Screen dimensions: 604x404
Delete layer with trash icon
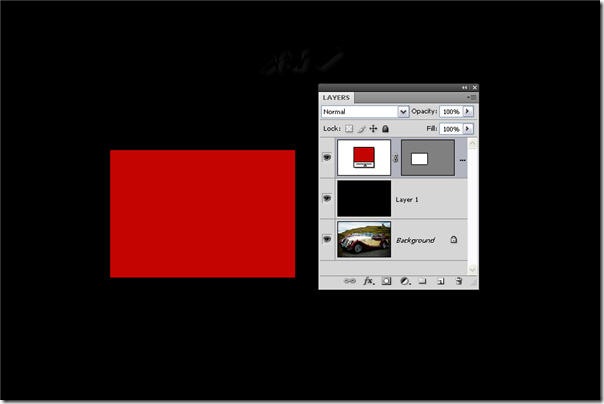point(459,281)
